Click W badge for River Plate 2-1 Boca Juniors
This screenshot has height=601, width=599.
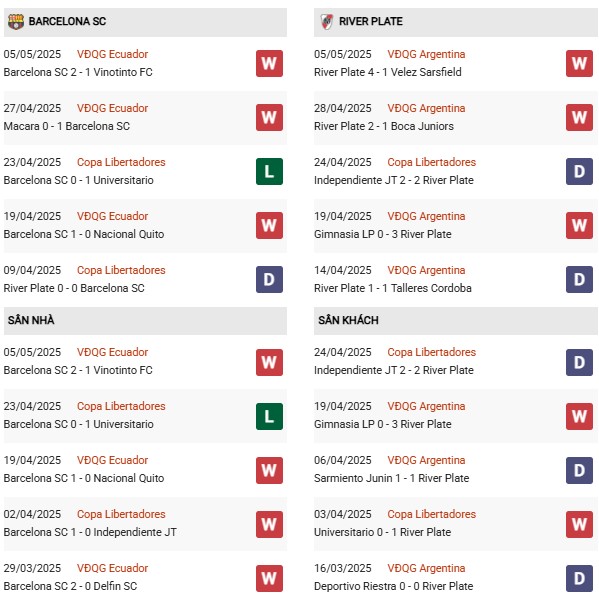(x=579, y=117)
